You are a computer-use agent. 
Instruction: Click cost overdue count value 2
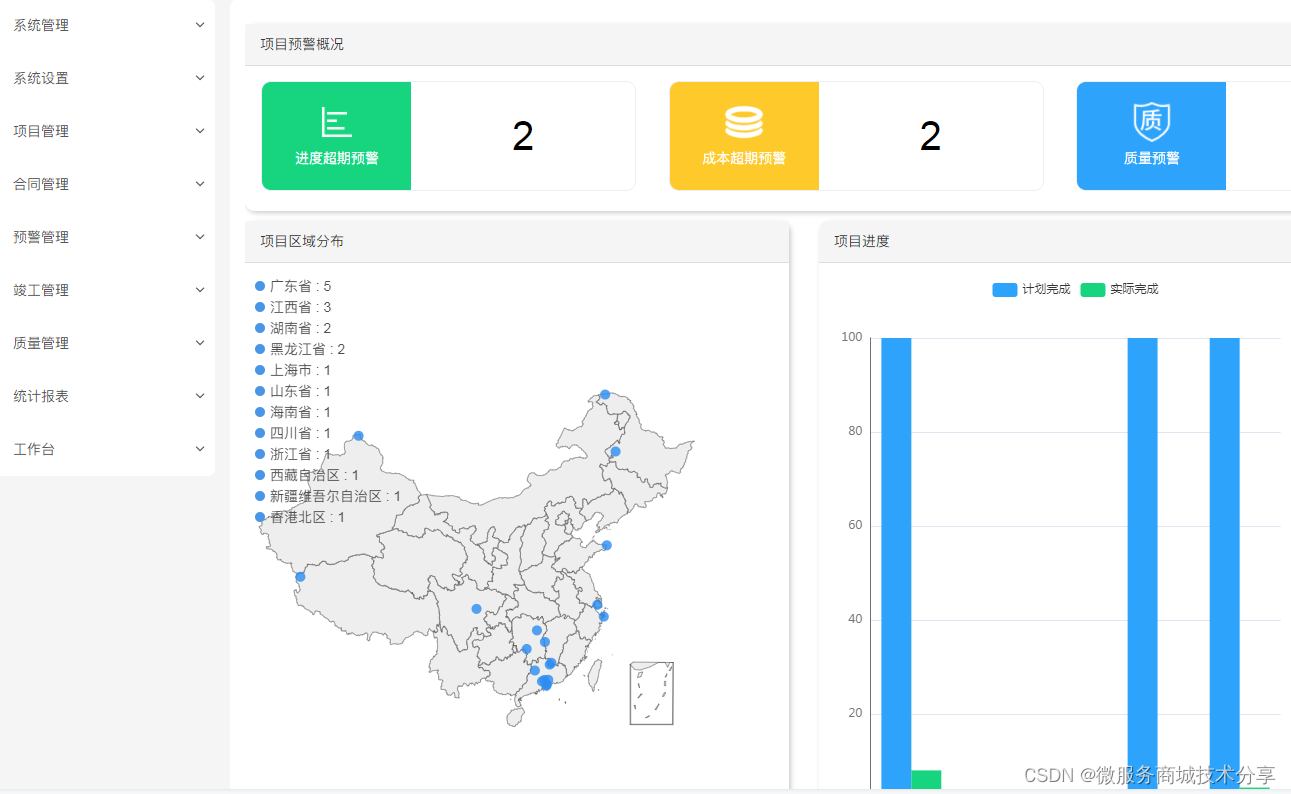click(931, 137)
